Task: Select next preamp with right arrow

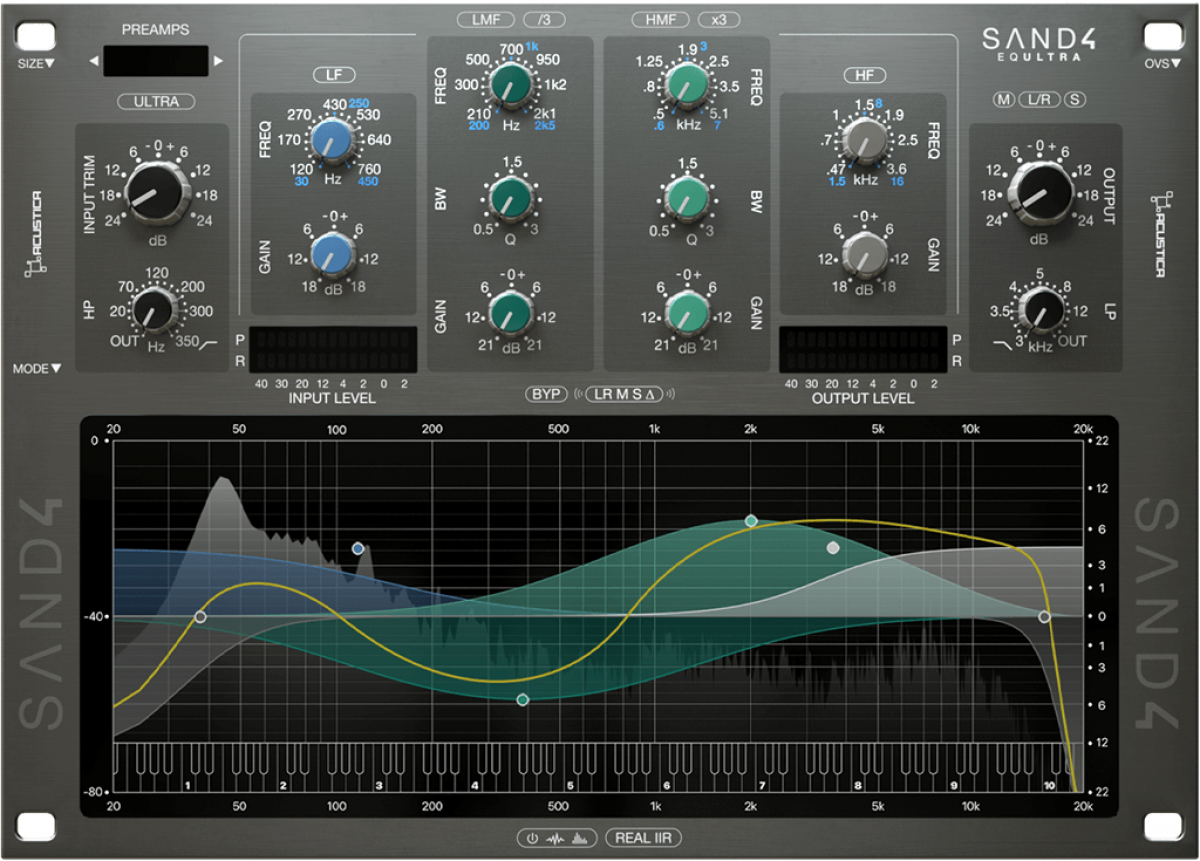Action: [x=219, y=61]
